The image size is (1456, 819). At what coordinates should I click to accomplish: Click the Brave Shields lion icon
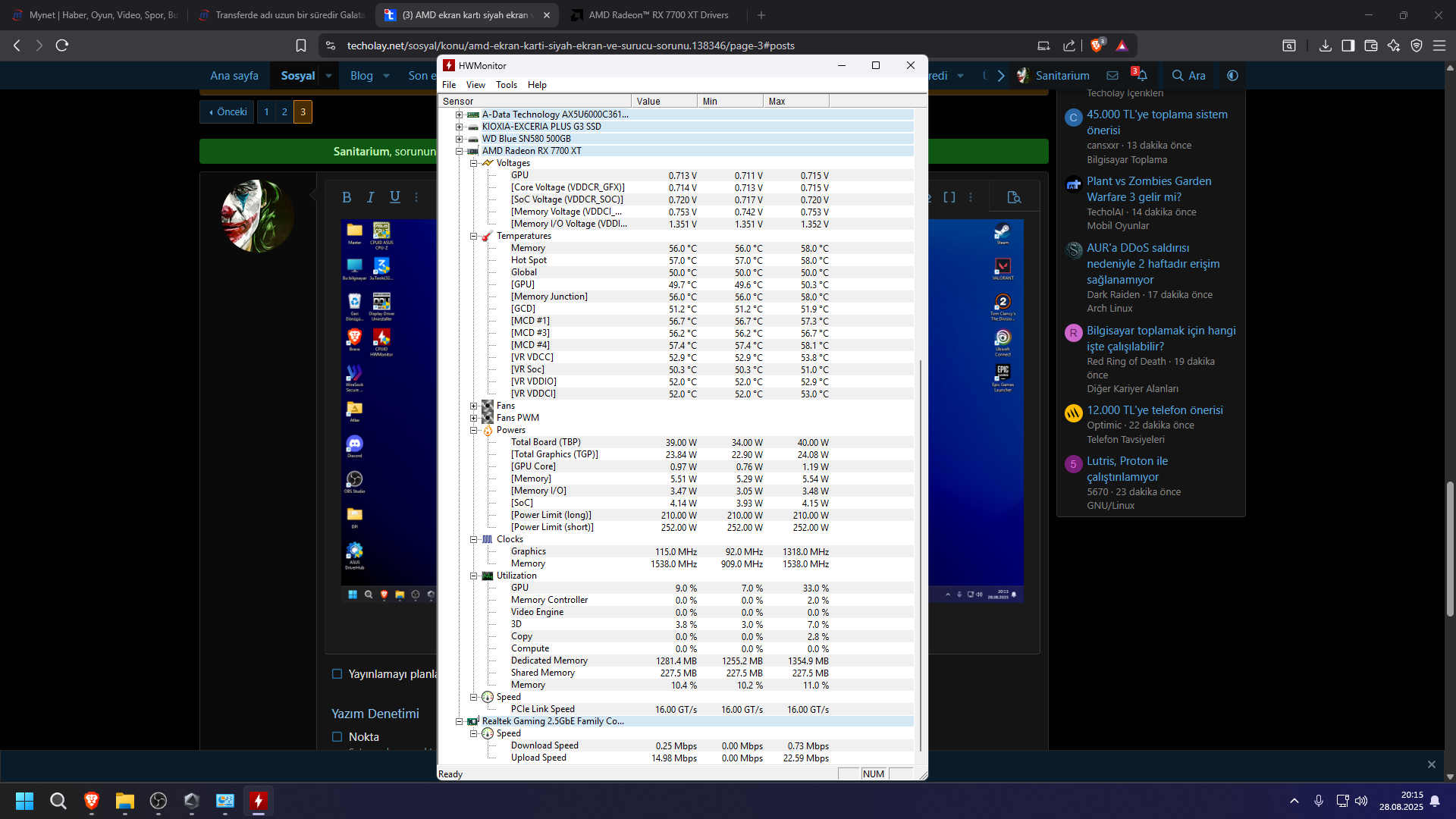pyautogui.click(x=1097, y=45)
